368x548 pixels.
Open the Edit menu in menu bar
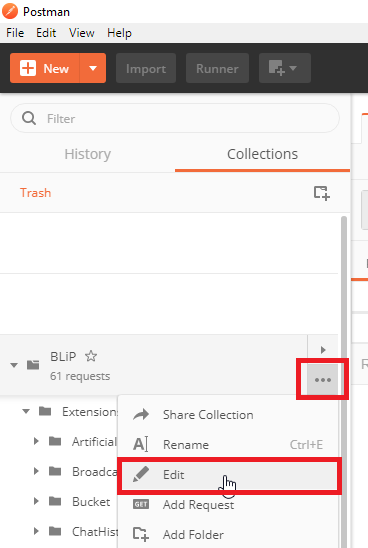click(46, 33)
